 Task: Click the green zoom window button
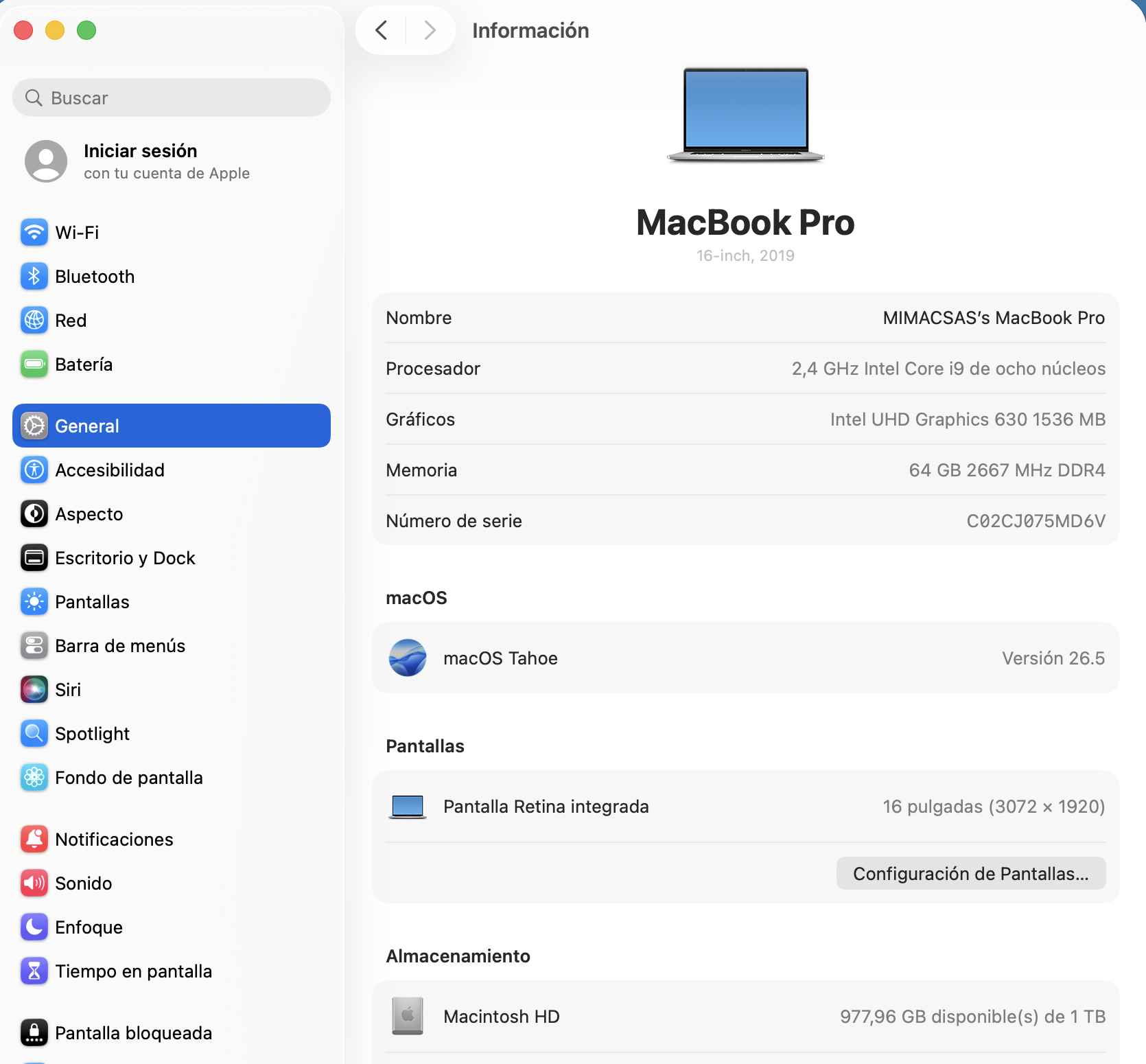click(86, 30)
